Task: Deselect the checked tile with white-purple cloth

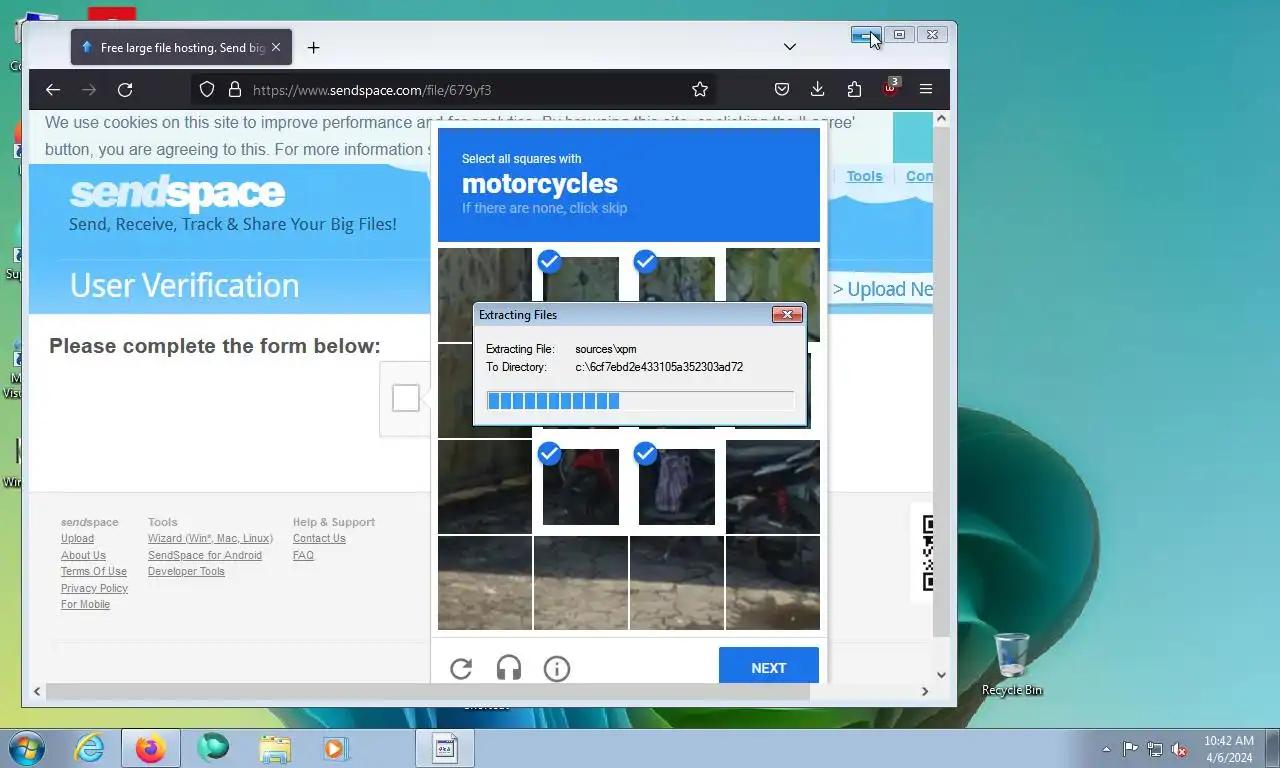Action: pos(677,487)
